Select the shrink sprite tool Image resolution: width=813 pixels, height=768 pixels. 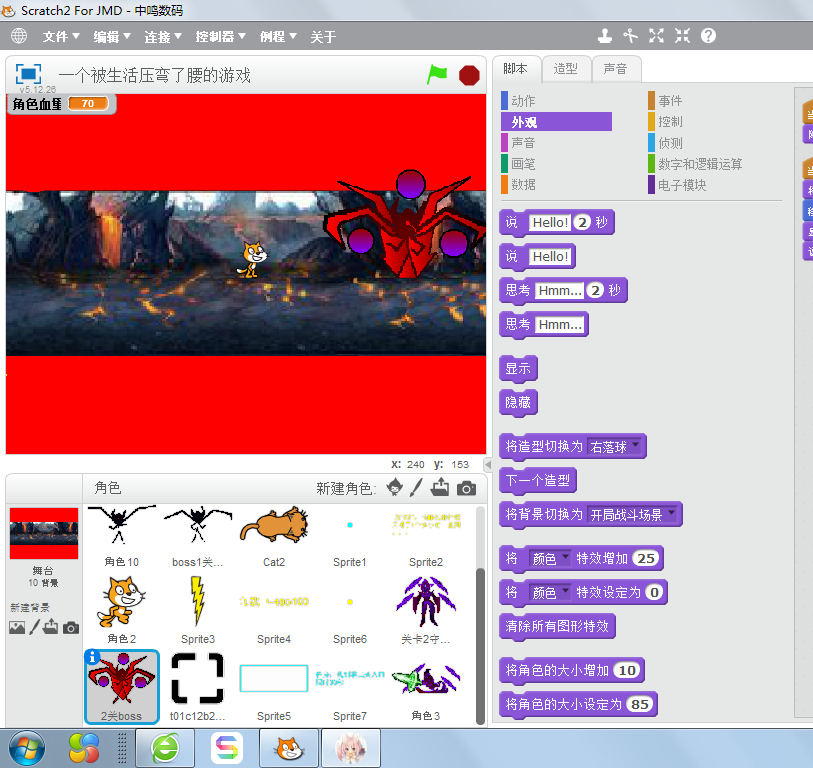(682, 36)
